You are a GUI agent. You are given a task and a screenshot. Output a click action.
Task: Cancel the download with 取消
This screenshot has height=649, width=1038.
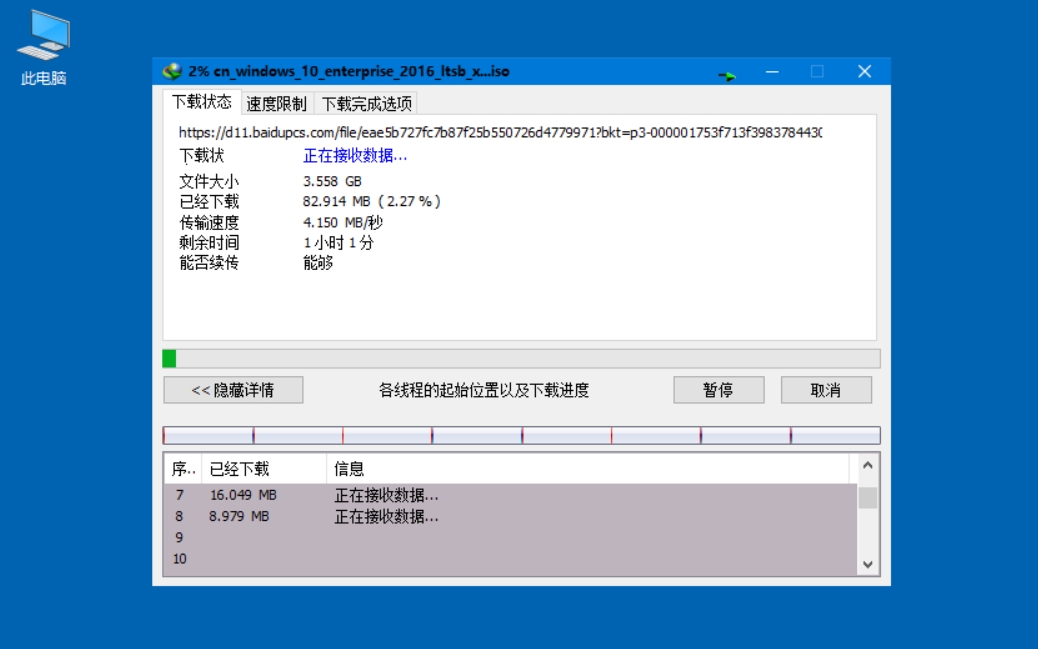[x=826, y=390]
